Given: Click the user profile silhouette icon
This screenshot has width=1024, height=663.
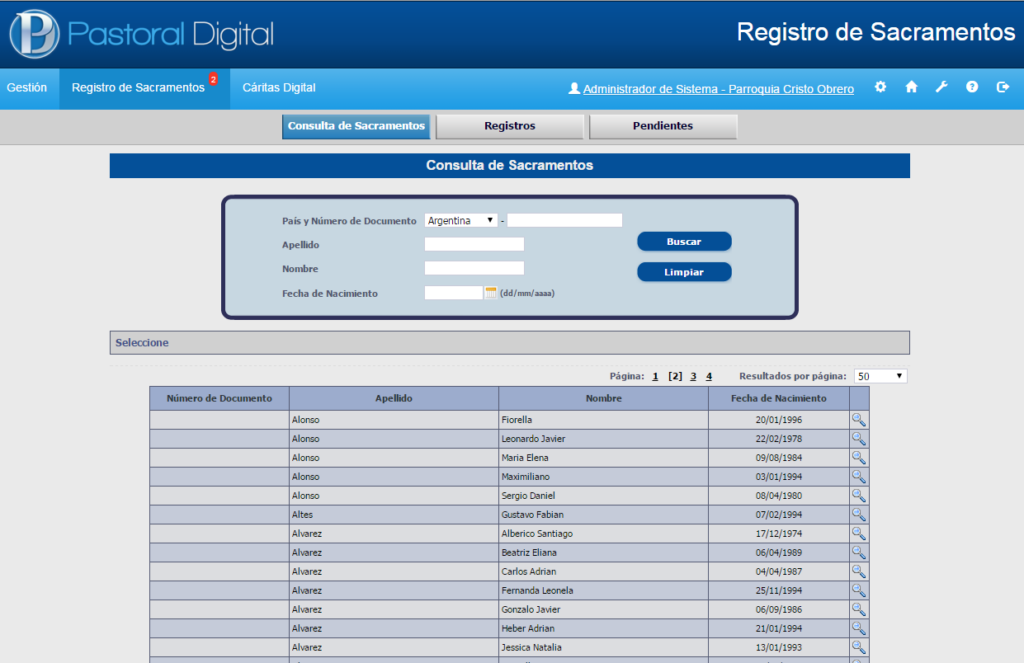Looking at the screenshot, I should point(574,88).
